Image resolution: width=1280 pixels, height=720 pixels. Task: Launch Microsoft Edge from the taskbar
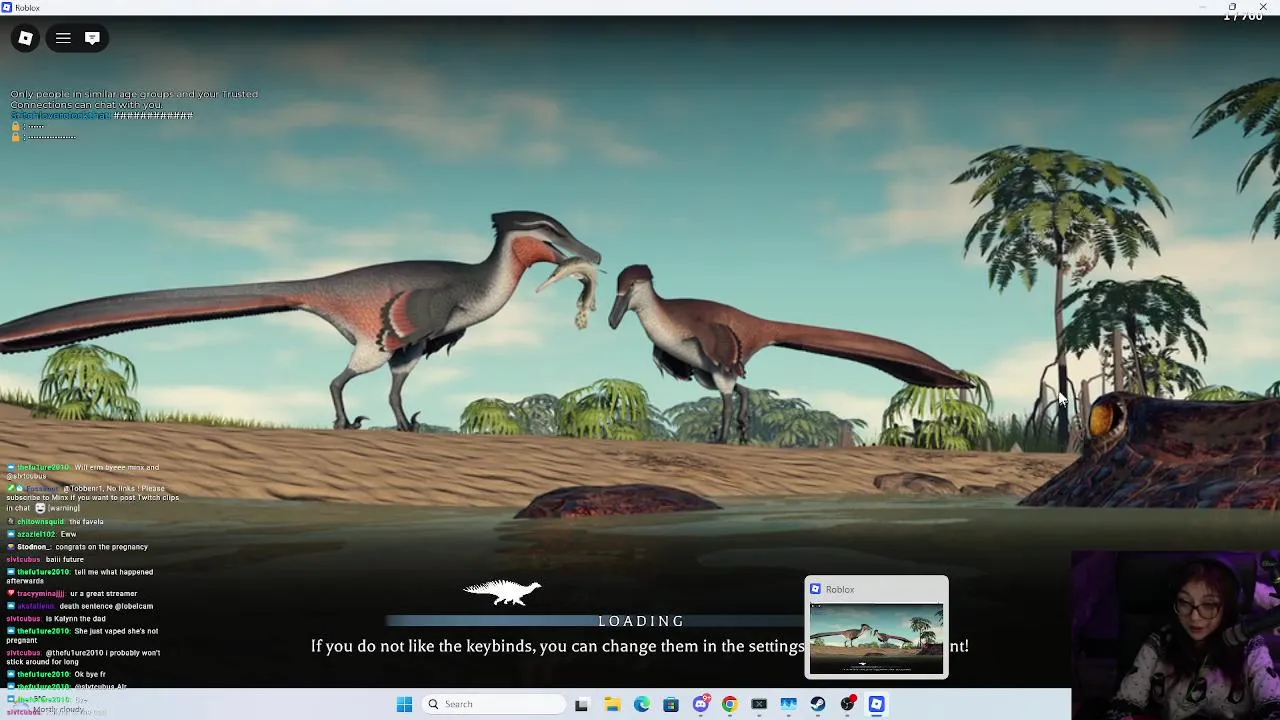tap(642, 704)
